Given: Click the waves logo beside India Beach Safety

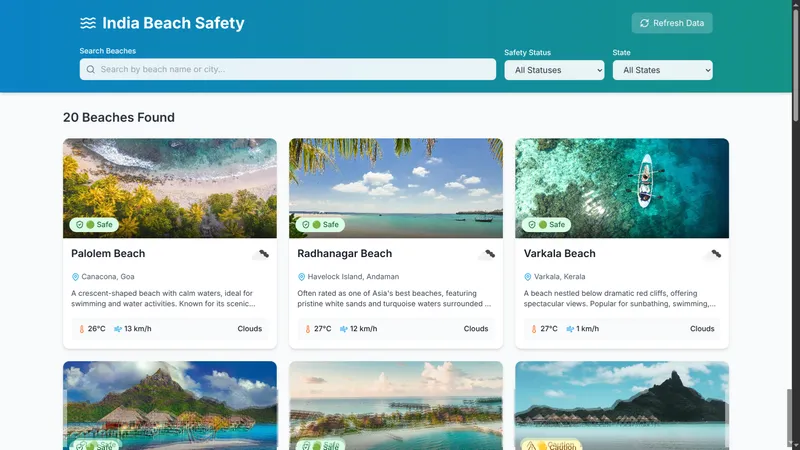Looking at the screenshot, I should (x=88, y=23).
